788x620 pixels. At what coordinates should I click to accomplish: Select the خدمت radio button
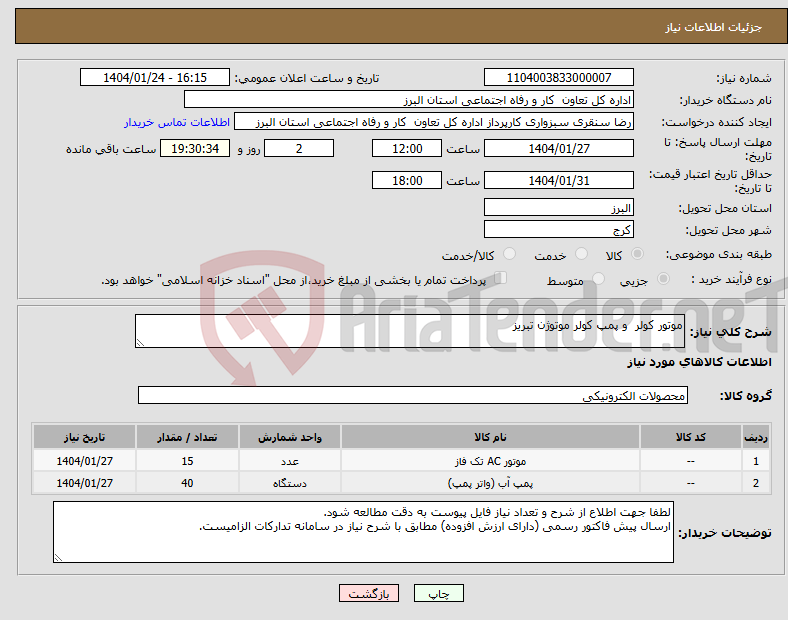(581, 254)
